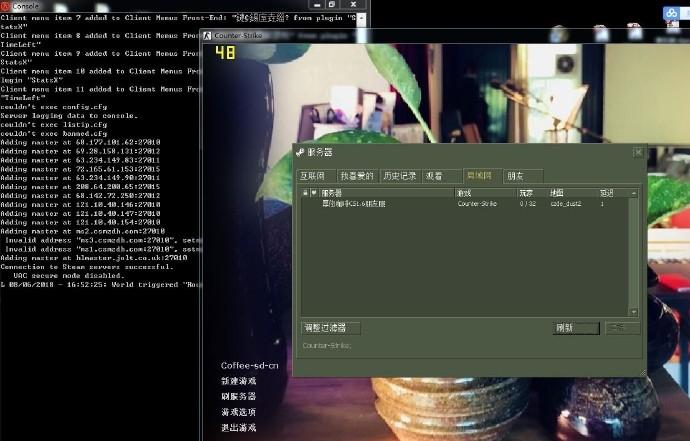The height and width of the screenshot is (441, 690).
Task: Close the 服务器 server browser dialog
Action: tap(638, 152)
